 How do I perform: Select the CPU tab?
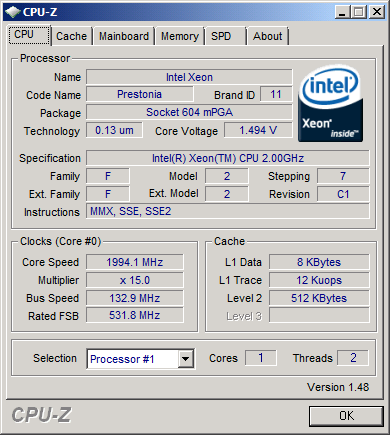click(x=29, y=35)
